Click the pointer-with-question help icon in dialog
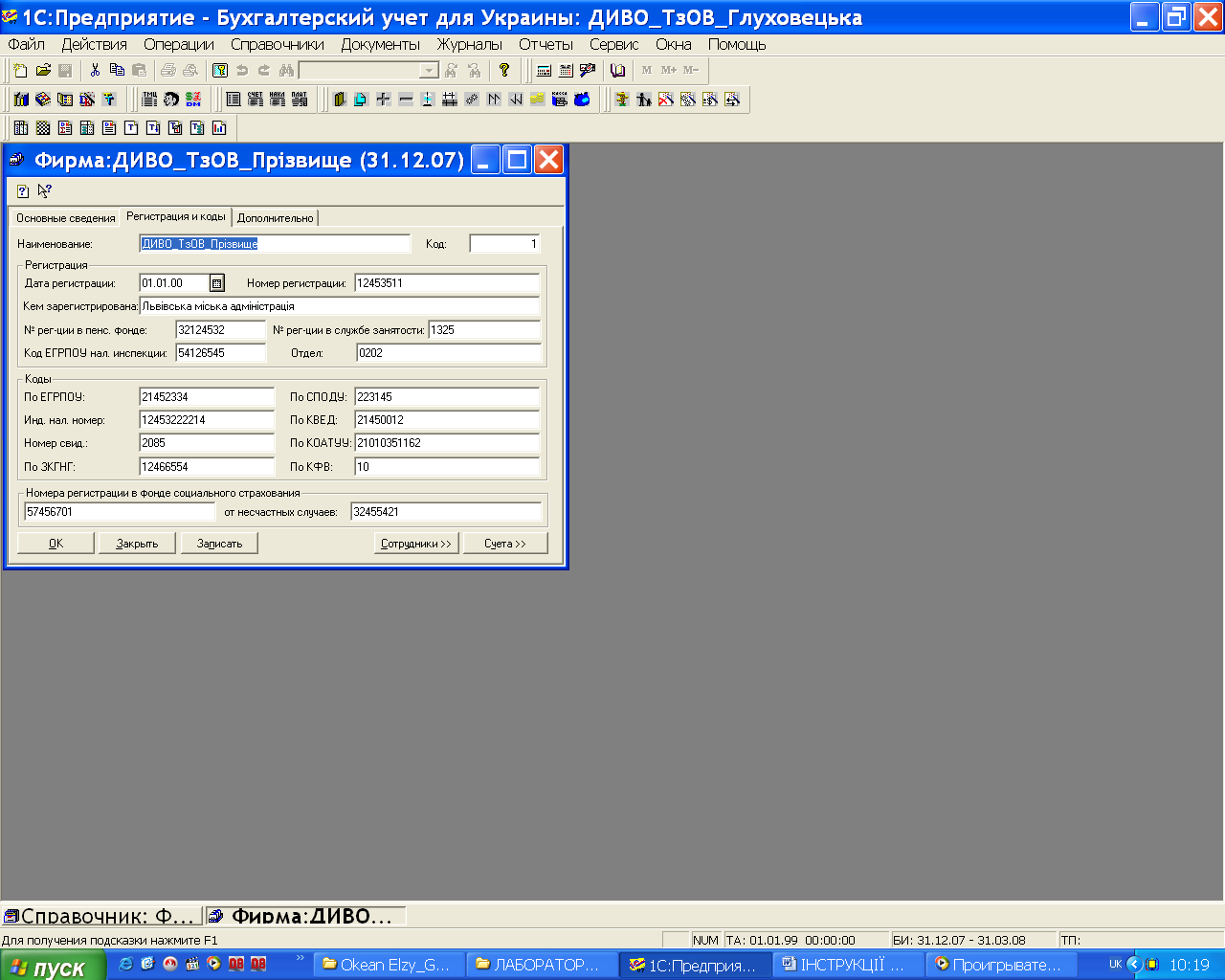This screenshot has height=980, width=1225. point(44,191)
